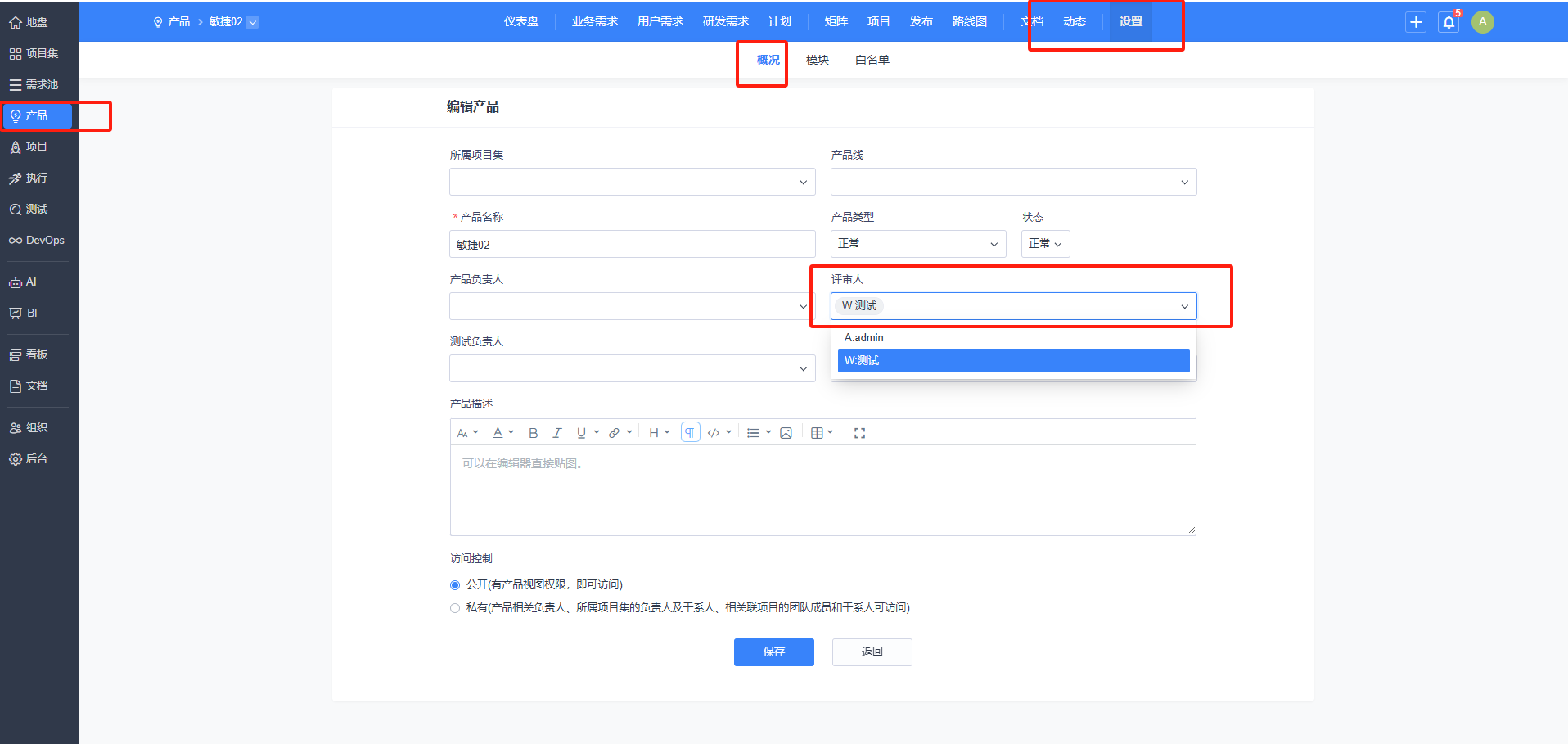Switch to the 模块 tab
1568x744 pixels.
tap(817, 60)
